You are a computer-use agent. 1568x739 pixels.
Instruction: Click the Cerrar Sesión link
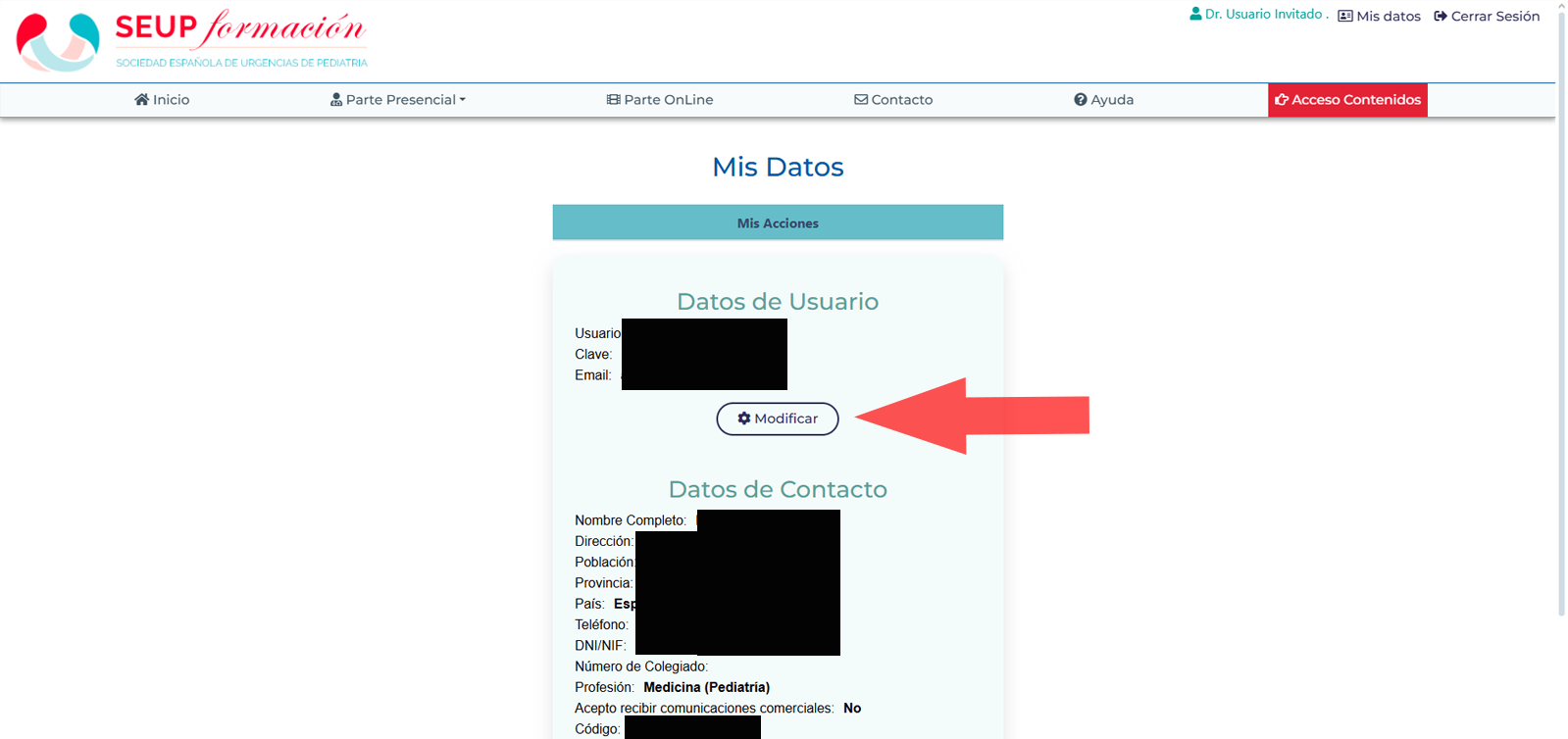[1495, 17]
